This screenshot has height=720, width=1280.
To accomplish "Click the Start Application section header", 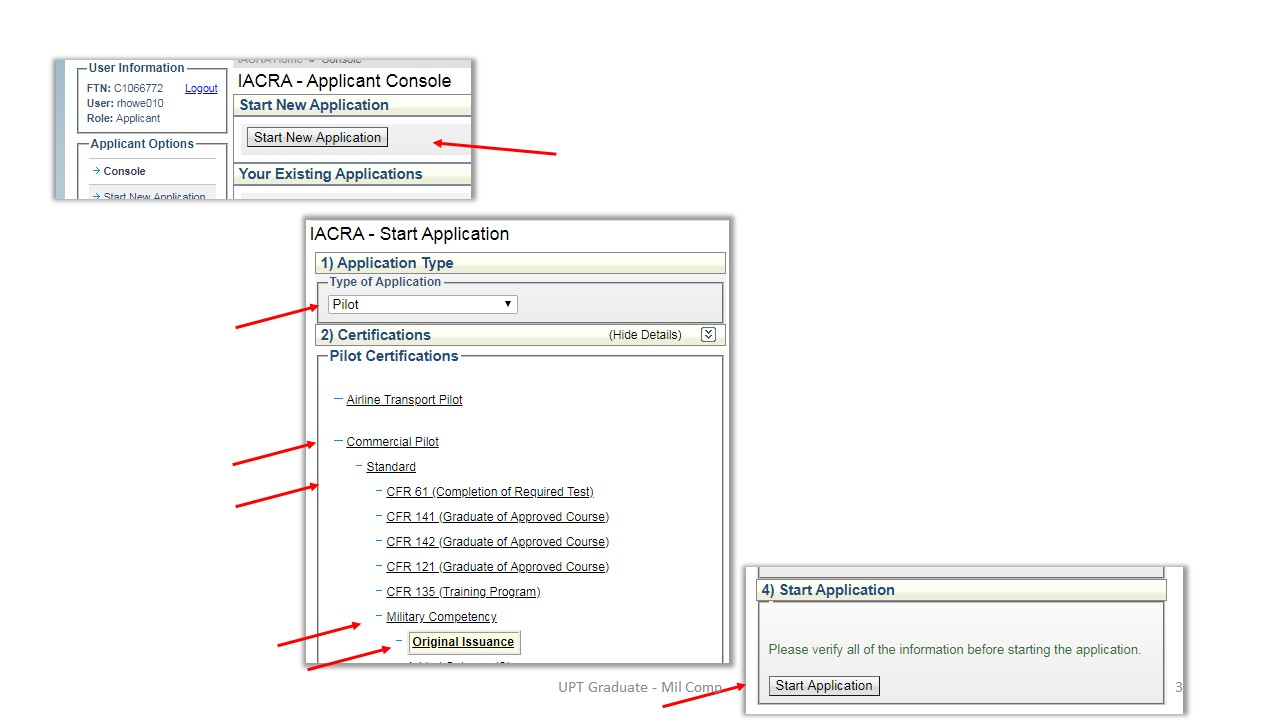I will [961, 590].
